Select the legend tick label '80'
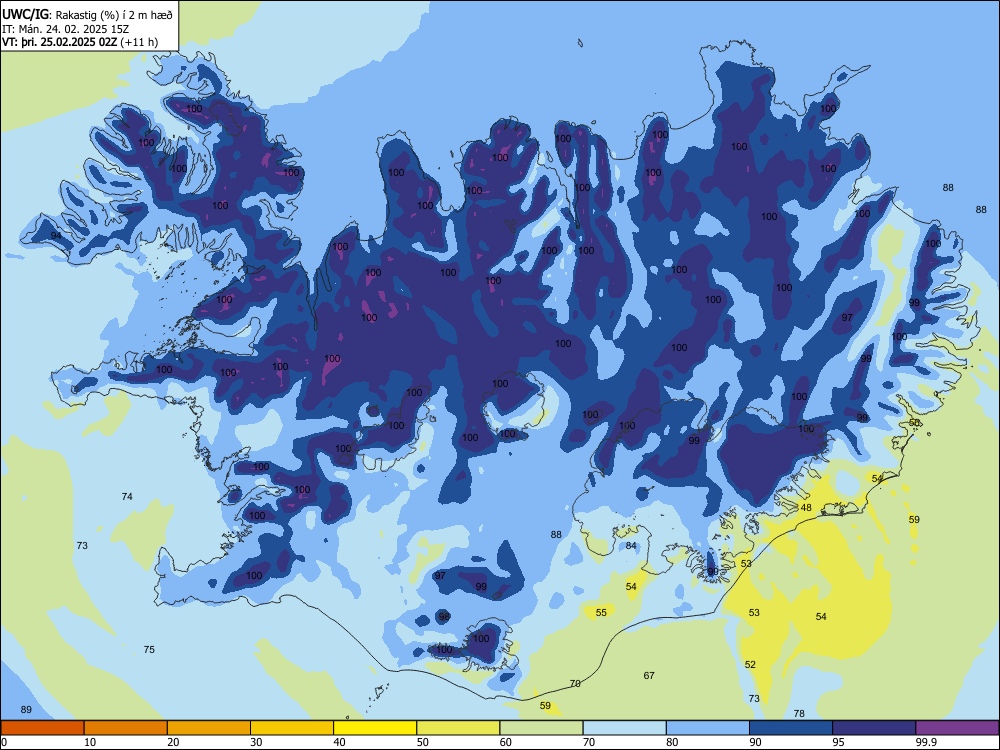Image resolution: width=1000 pixels, height=750 pixels. (x=672, y=742)
